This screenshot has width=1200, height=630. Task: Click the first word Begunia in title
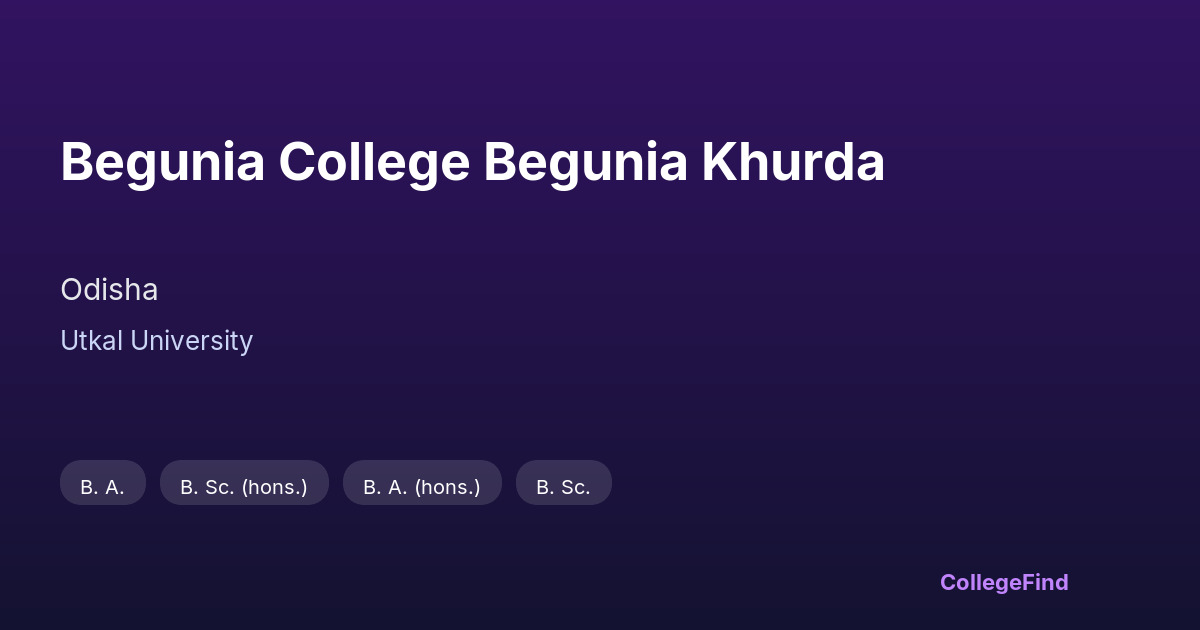pos(162,162)
